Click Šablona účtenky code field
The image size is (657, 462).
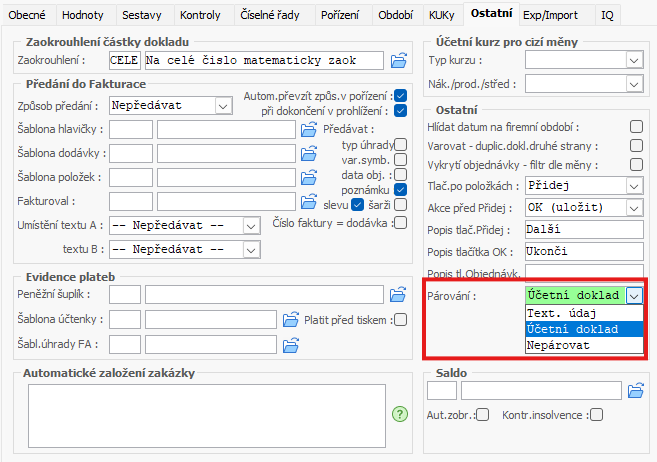pos(124,319)
